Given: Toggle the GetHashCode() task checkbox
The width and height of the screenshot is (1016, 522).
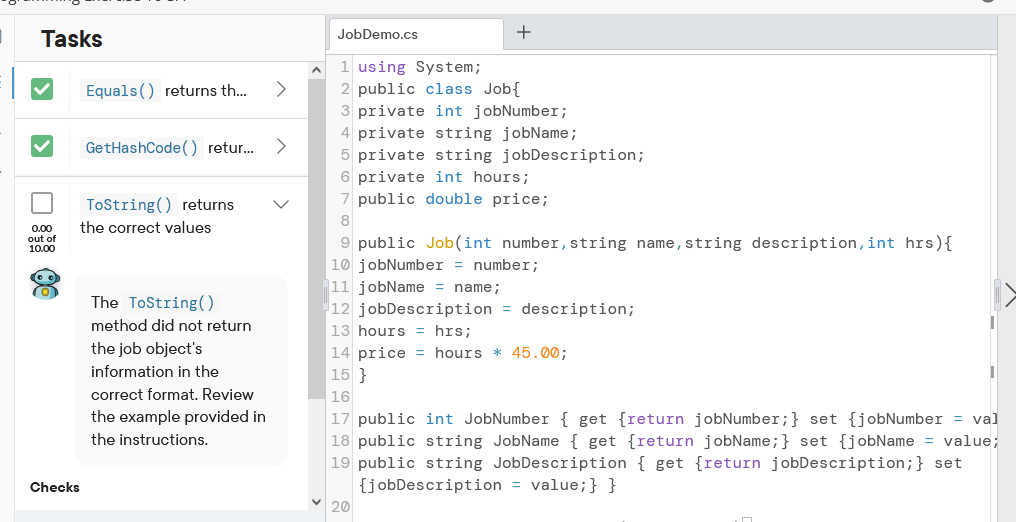Looking at the screenshot, I should pos(42,146).
